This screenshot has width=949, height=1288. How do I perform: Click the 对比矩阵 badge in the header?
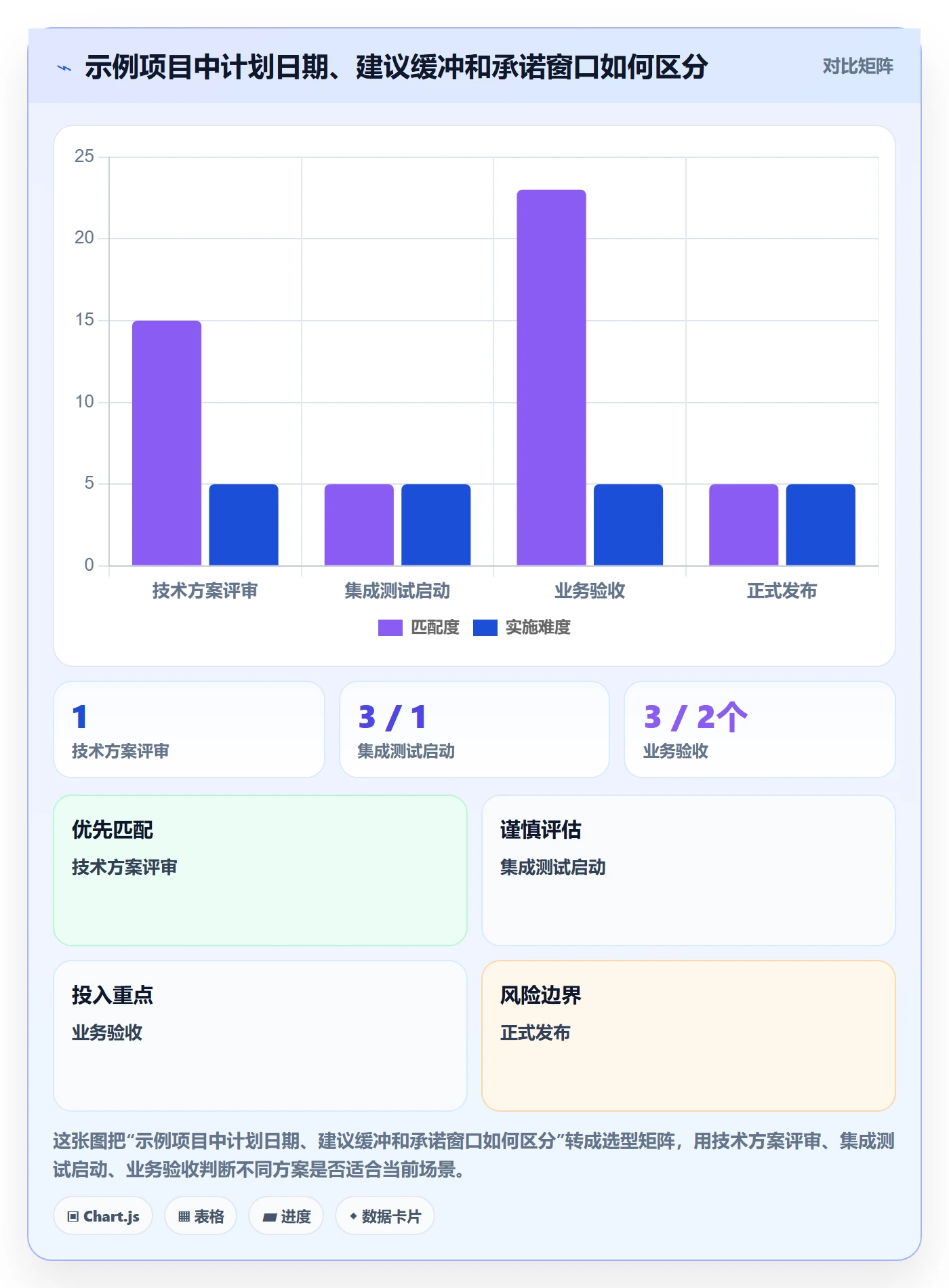[x=857, y=66]
